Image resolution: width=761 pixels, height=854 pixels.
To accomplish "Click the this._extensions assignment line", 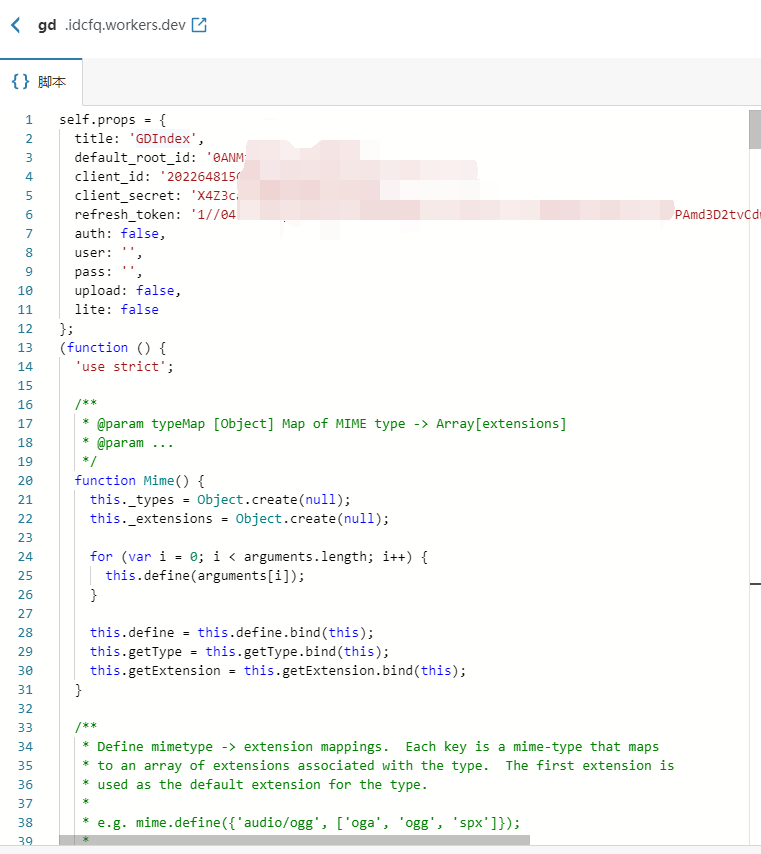I will (238, 518).
